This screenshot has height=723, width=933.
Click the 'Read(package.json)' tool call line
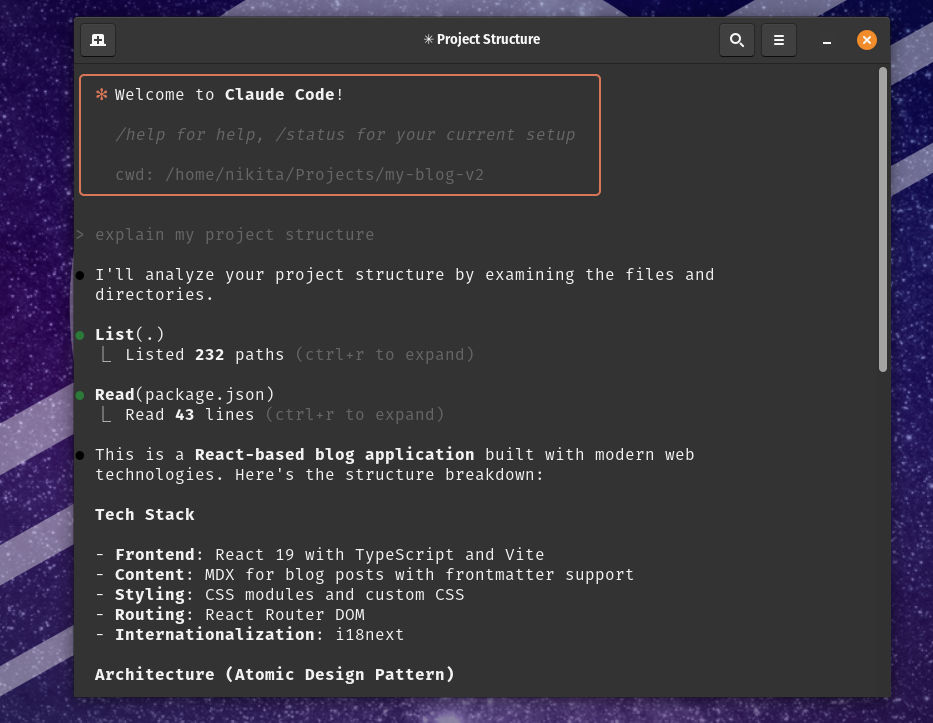[x=184, y=395]
